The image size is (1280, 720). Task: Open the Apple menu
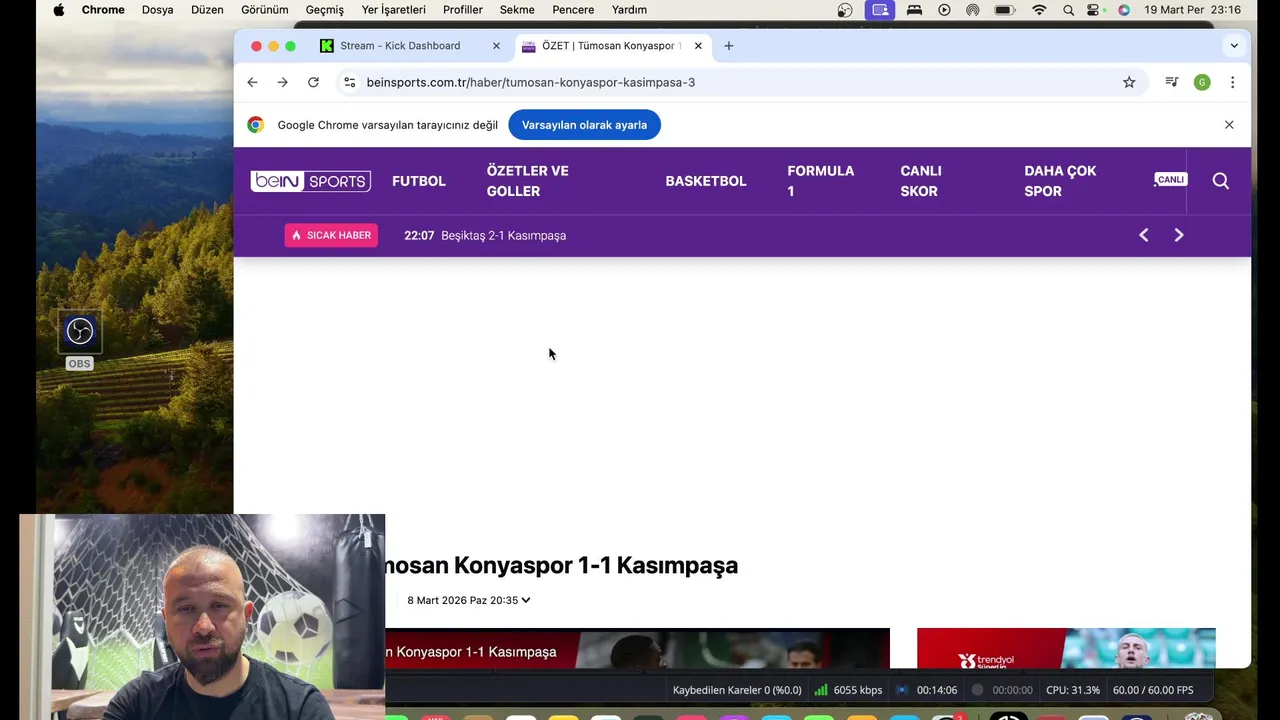pyautogui.click(x=58, y=10)
